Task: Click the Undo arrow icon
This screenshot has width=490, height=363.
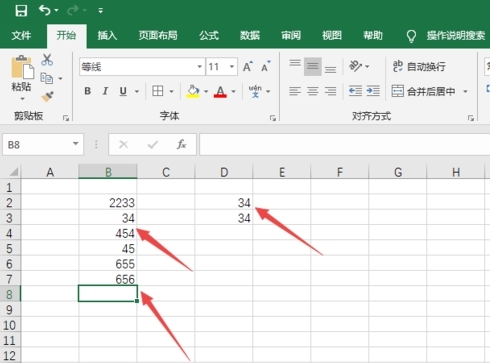Action: point(44,10)
